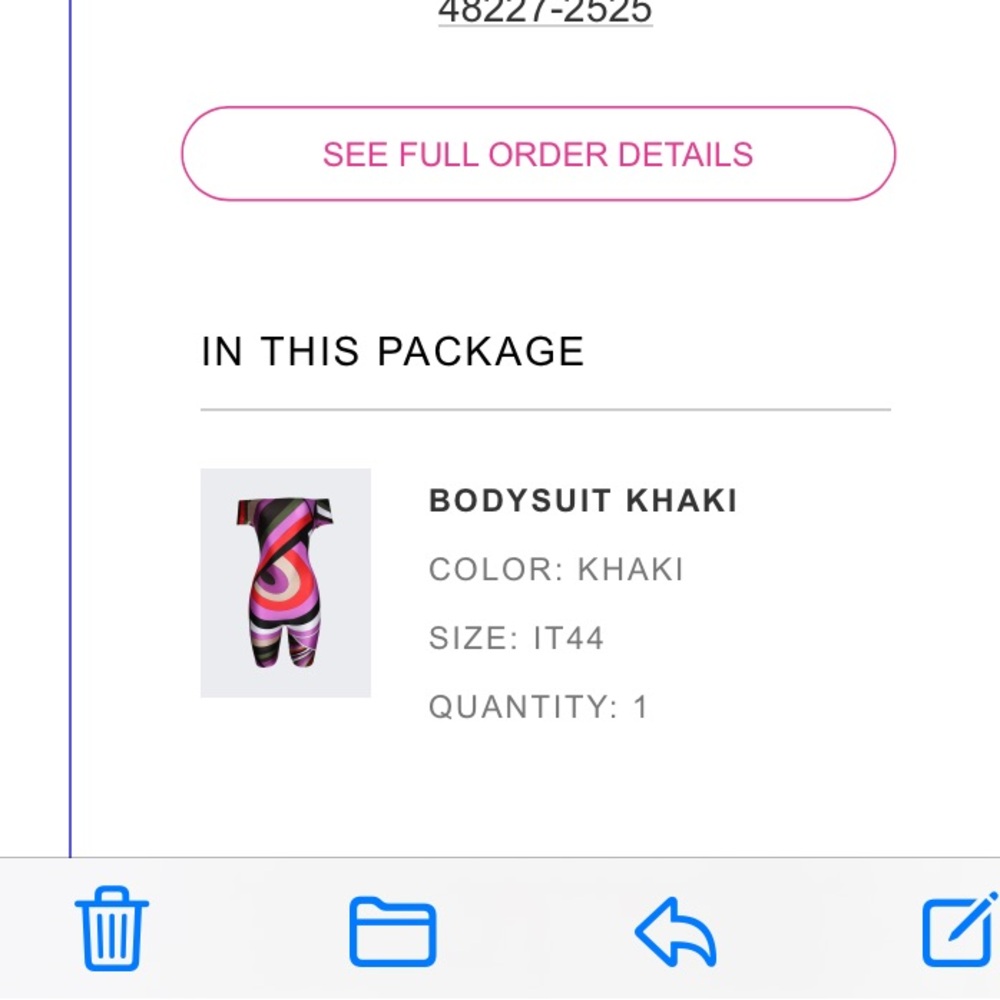Image resolution: width=1000 pixels, height=1000 pixels.
Task: Tap the word BODYSUIT in product name
Action: pyautogui.click(x=519, y=500)
